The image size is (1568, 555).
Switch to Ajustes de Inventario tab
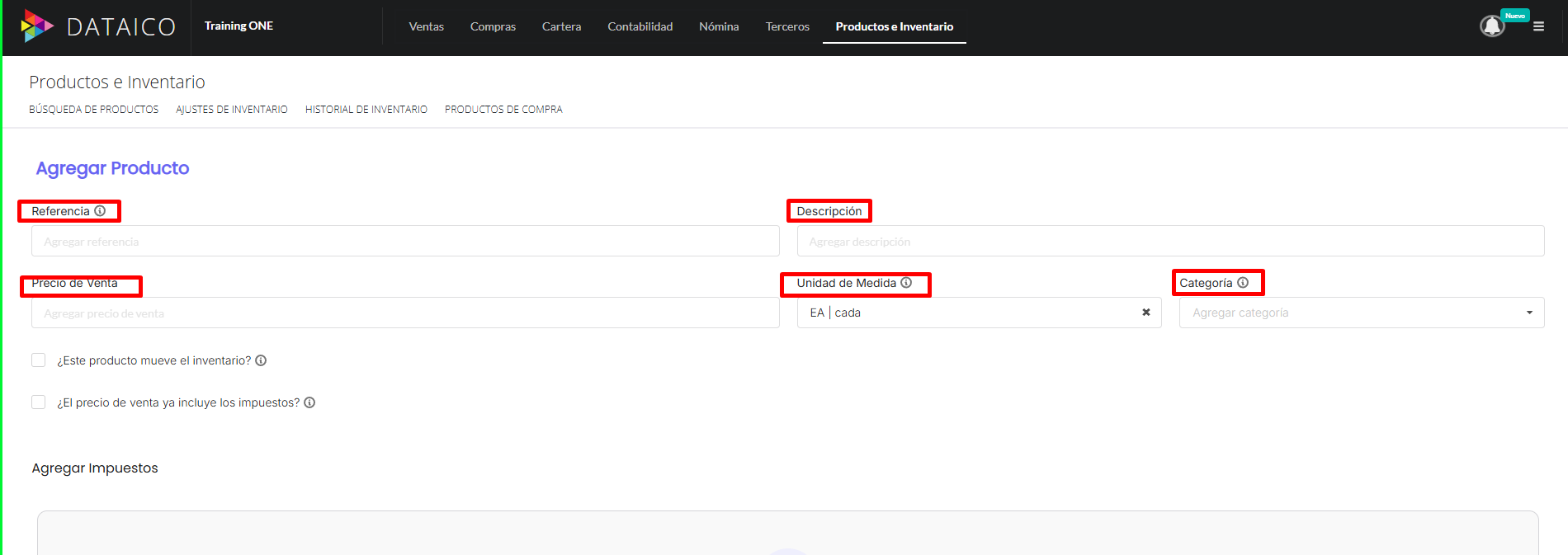(x=231, y=109)
